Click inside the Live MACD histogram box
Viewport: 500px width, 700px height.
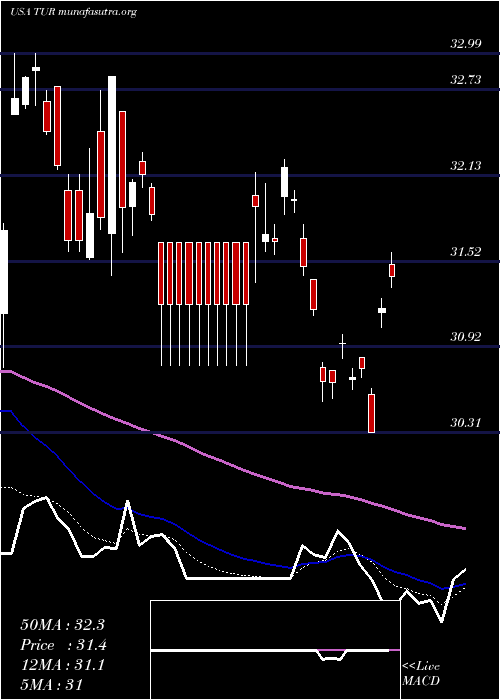pos(275,650)
